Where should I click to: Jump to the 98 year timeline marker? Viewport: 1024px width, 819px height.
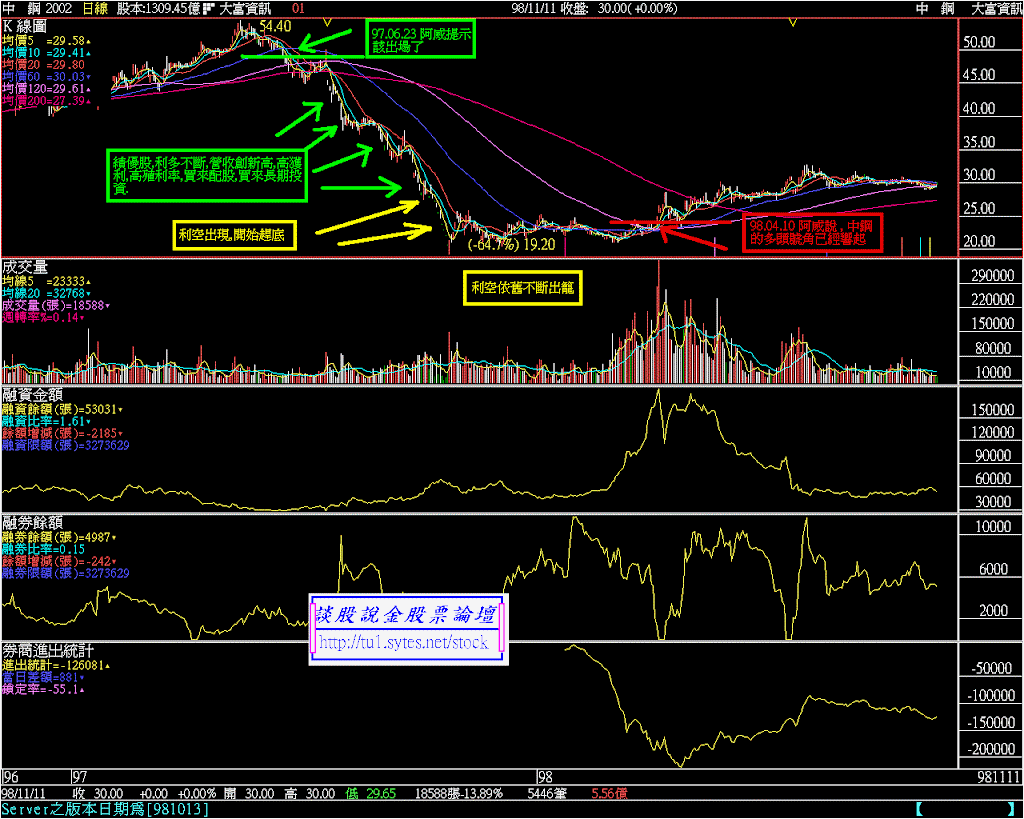545,777
